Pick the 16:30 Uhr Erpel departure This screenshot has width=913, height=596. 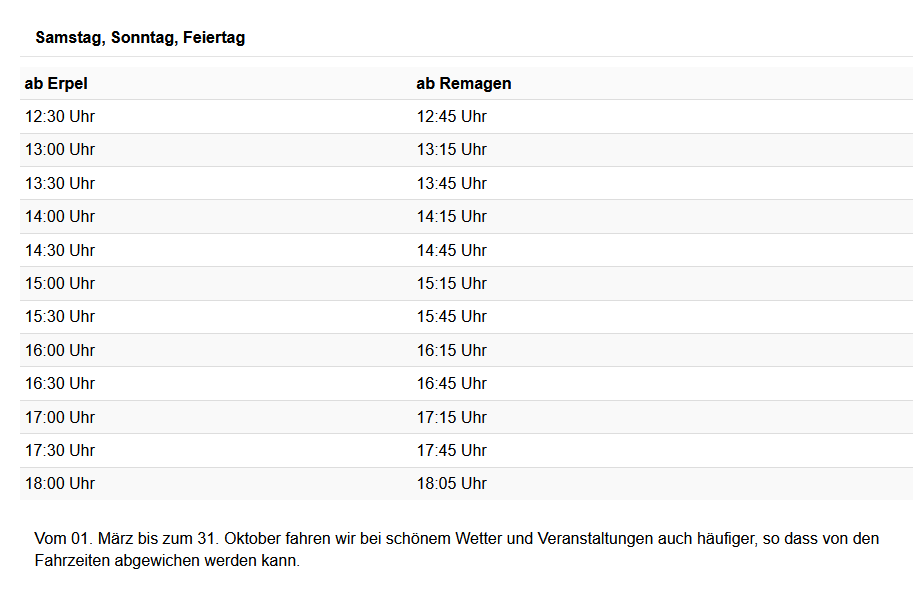pos(60,384)
